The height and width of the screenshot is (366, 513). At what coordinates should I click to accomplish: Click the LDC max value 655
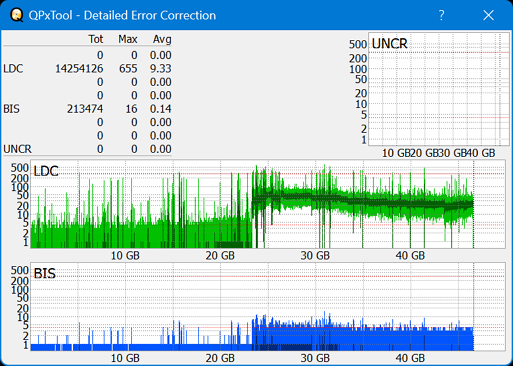click(128, 68)
